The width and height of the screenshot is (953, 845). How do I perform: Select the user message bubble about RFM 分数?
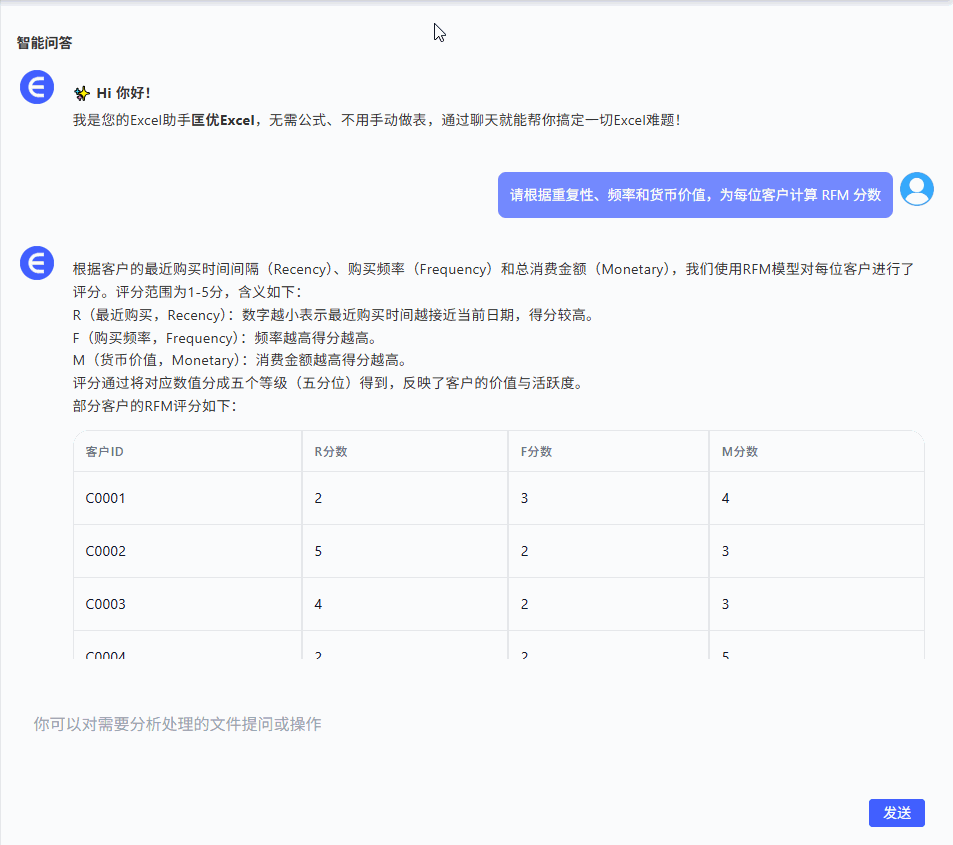click(x=695, y=195)
